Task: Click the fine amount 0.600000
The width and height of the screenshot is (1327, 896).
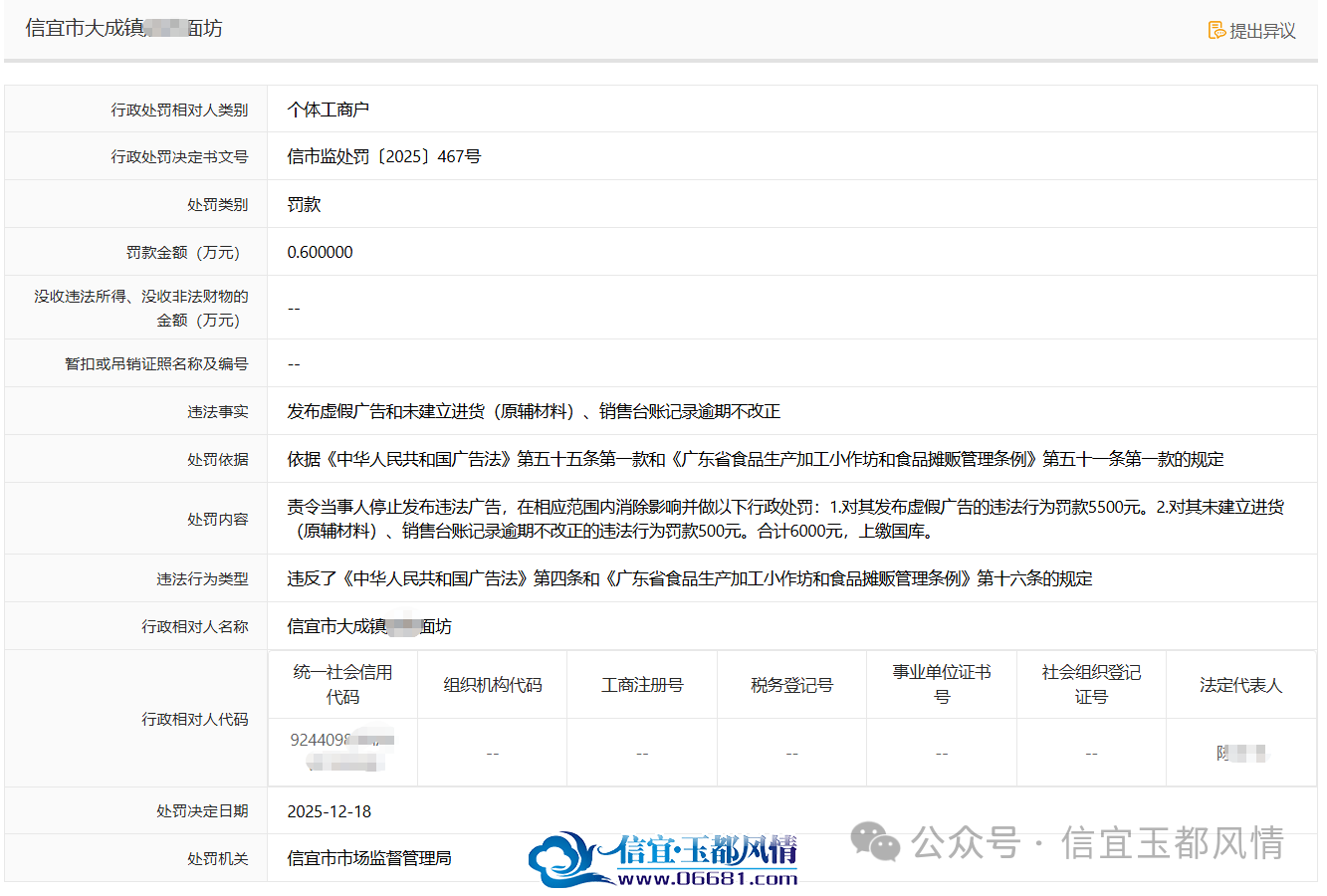Action: coord(320,252)
